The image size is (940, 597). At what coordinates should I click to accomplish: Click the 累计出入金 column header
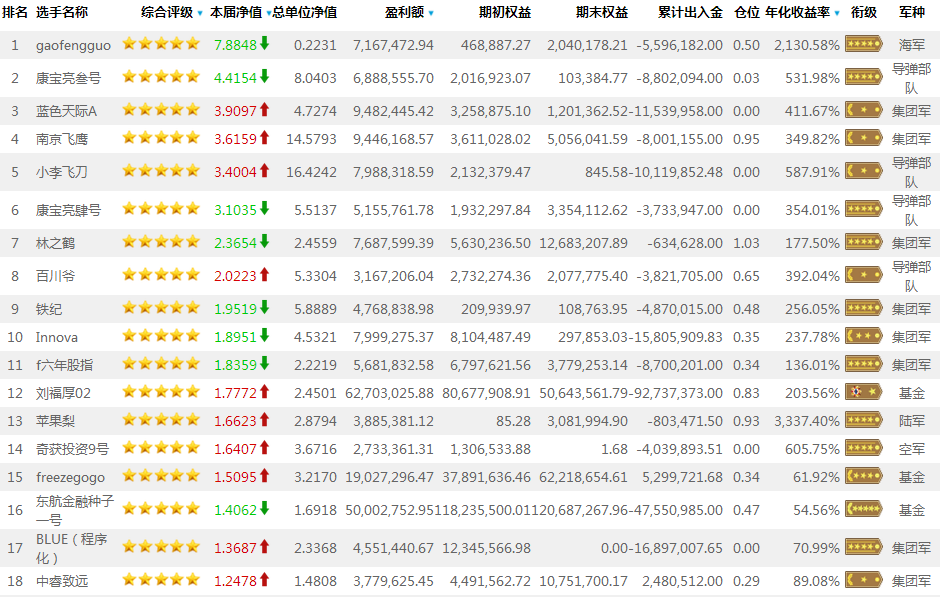(x=690, y=12)
